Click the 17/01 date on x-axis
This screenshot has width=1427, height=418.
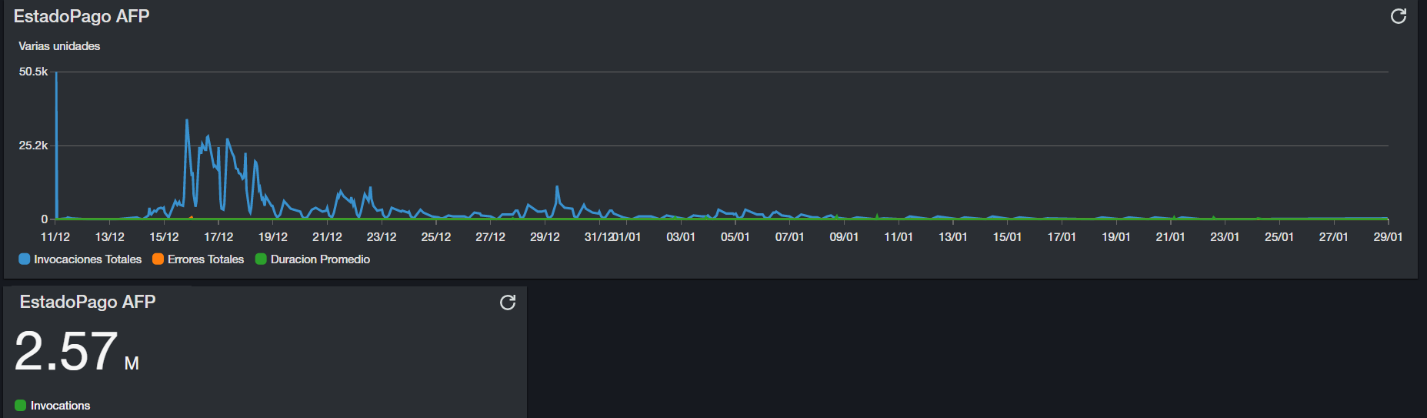point(1061,237)
